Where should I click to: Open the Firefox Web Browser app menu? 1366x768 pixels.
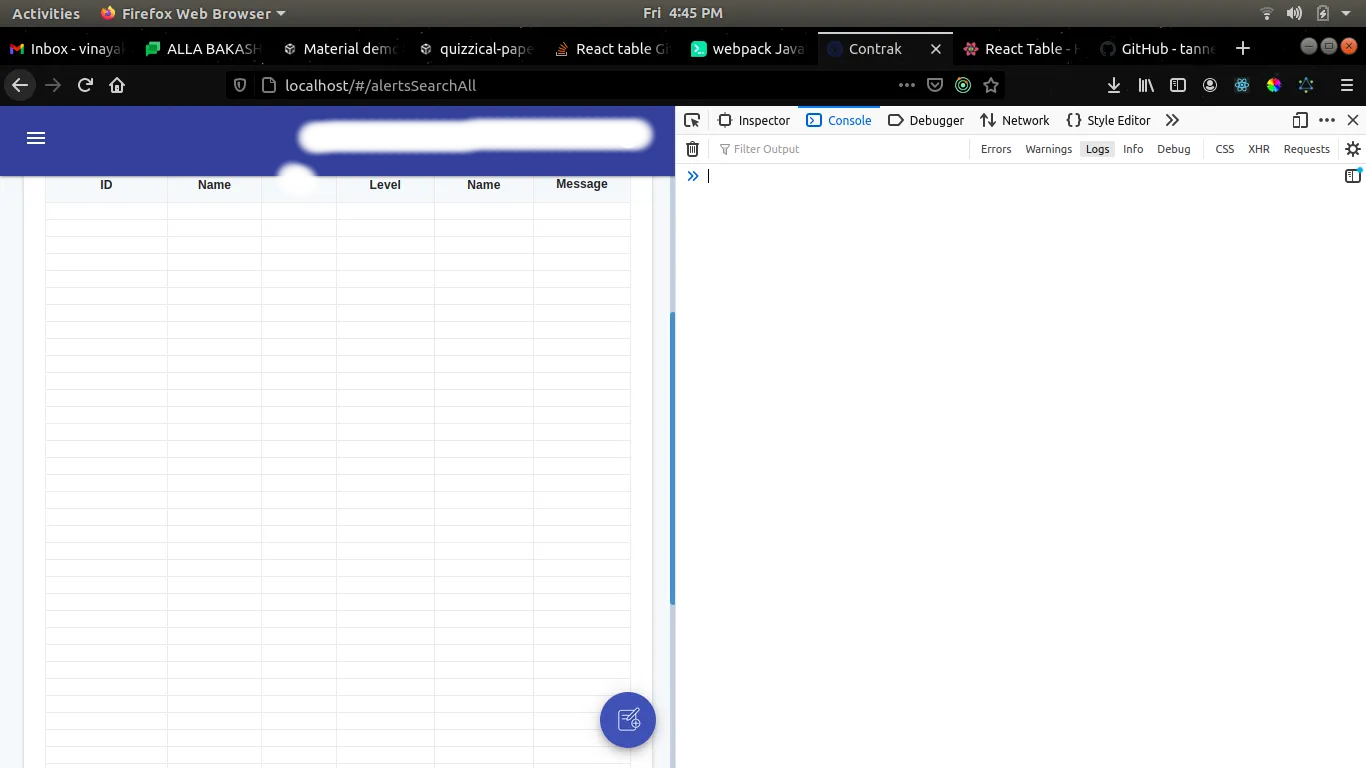[x=192, y=13]
